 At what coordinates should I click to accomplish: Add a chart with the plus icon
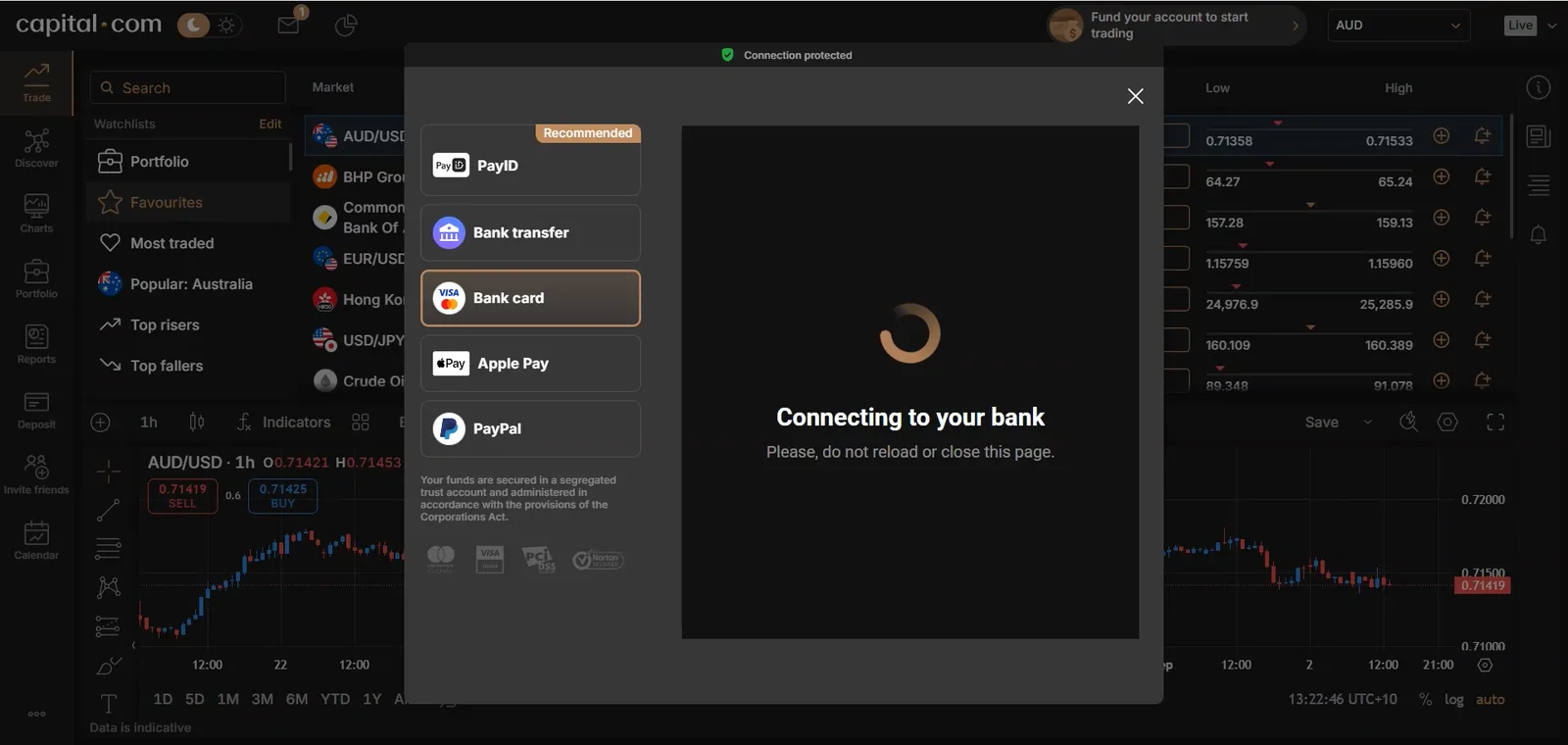pos(100,422)
